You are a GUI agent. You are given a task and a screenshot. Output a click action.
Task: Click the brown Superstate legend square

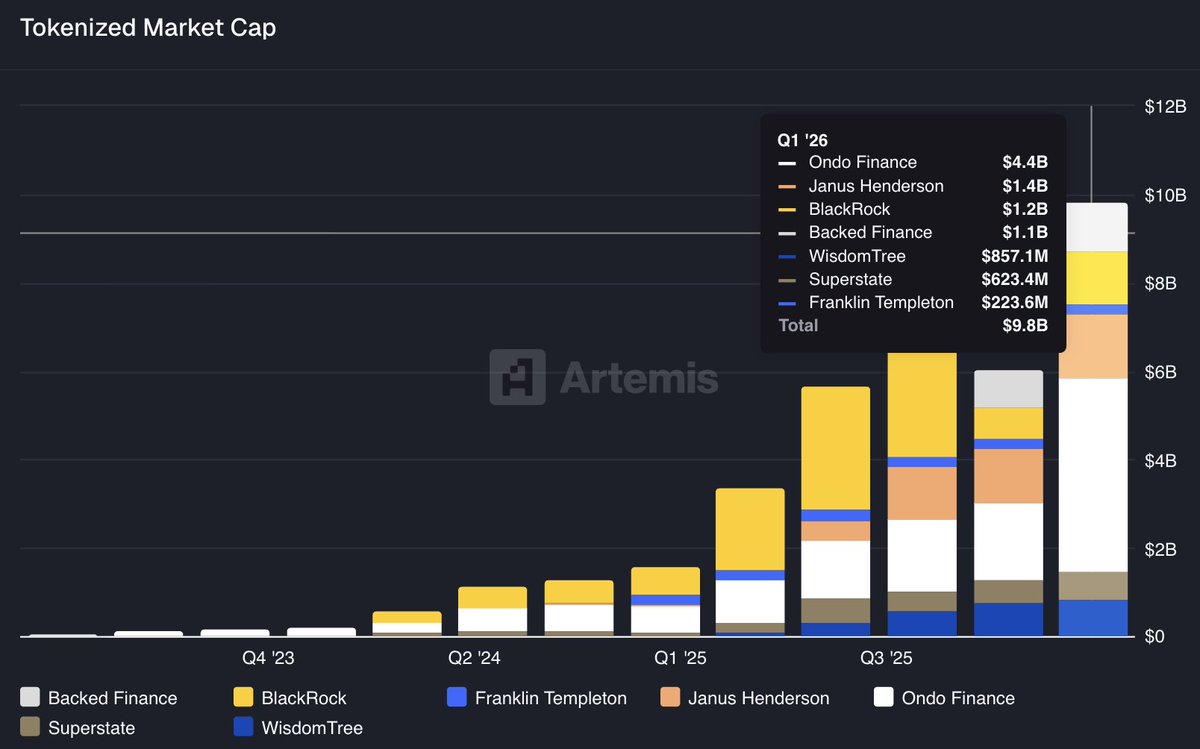click(x=30, y=728)
